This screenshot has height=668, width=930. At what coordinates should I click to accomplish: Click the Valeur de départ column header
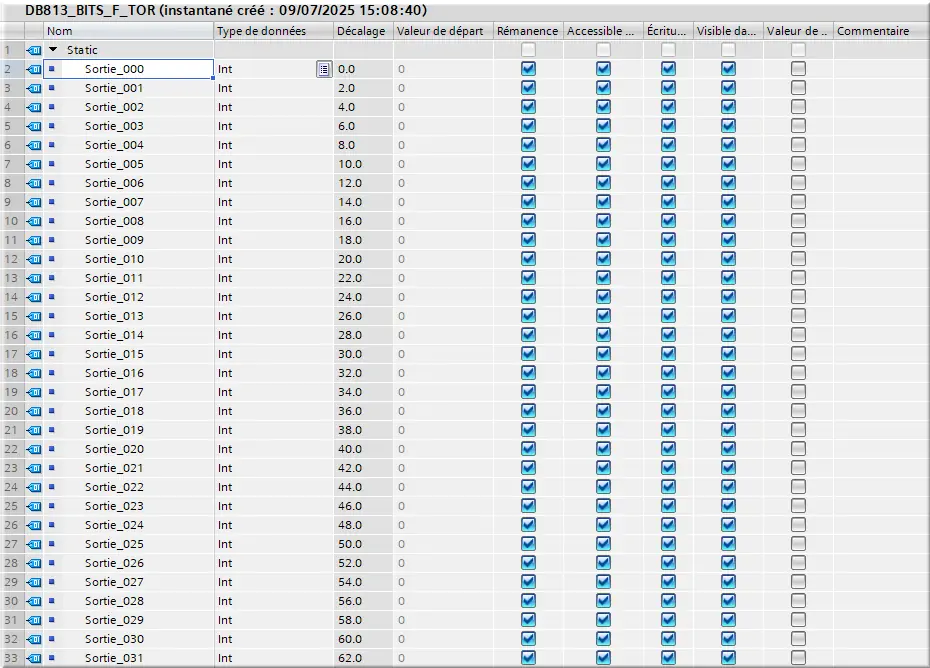pyautogui.click(x=443, y=31)
